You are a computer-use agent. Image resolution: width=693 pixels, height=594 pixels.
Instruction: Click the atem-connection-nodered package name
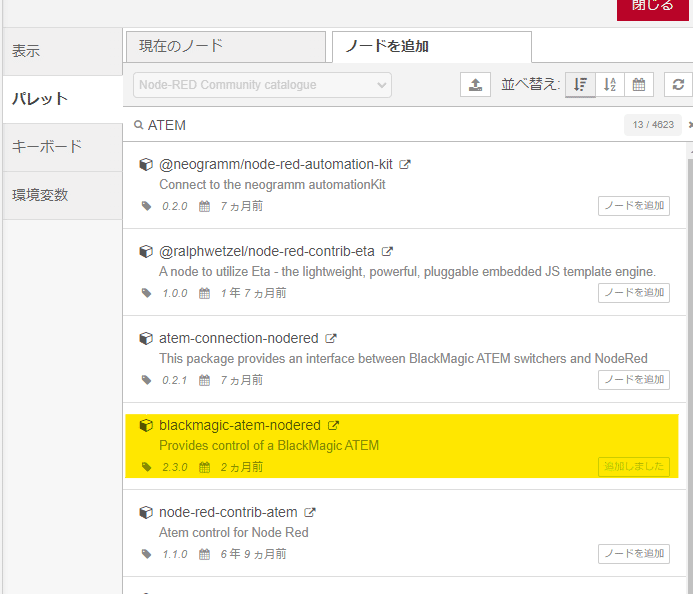[239, 339]
